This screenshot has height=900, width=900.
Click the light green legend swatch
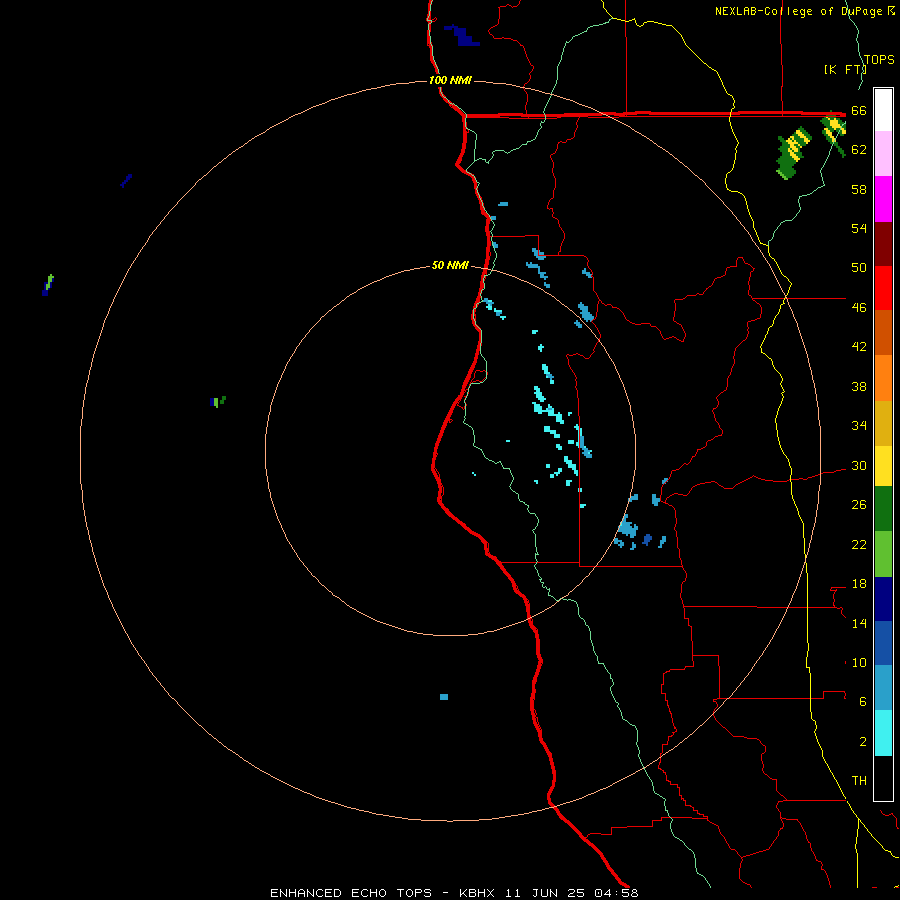click(883, 554)
